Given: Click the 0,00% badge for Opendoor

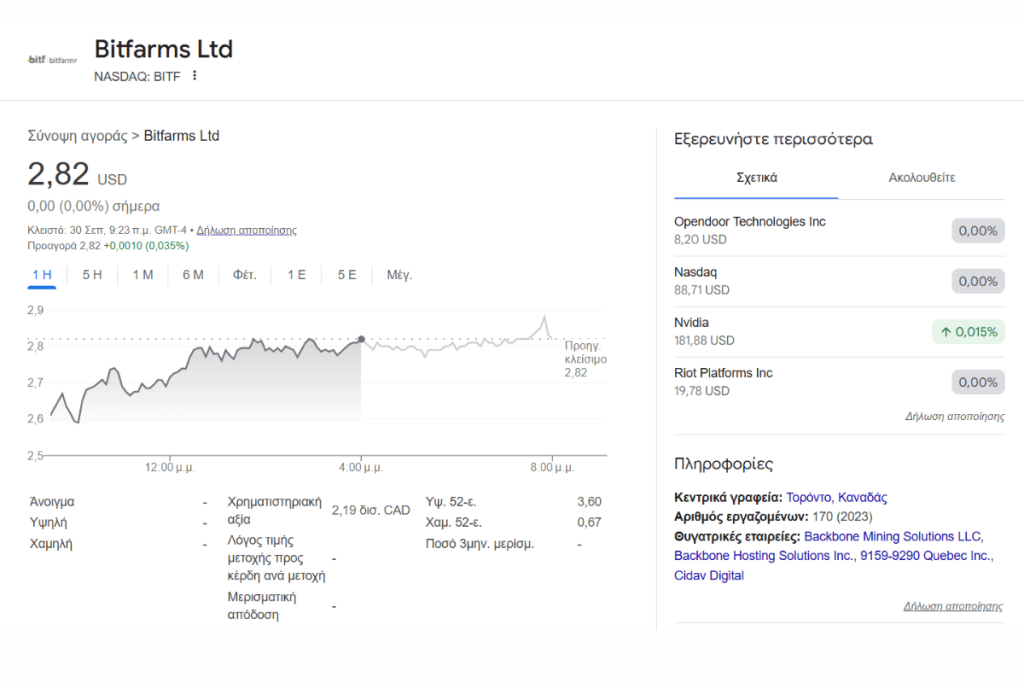Looking at the screenshot, I should click(978, 231).
